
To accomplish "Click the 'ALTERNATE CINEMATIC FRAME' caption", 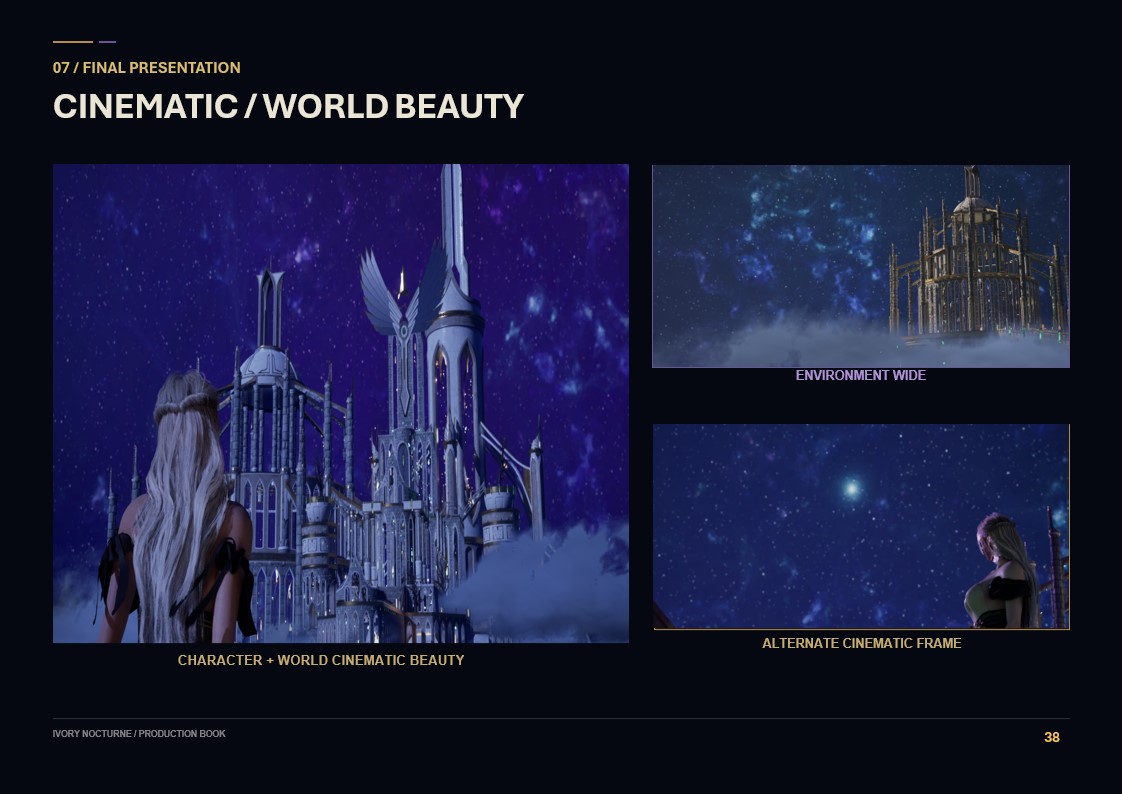I will pos(862,643).
